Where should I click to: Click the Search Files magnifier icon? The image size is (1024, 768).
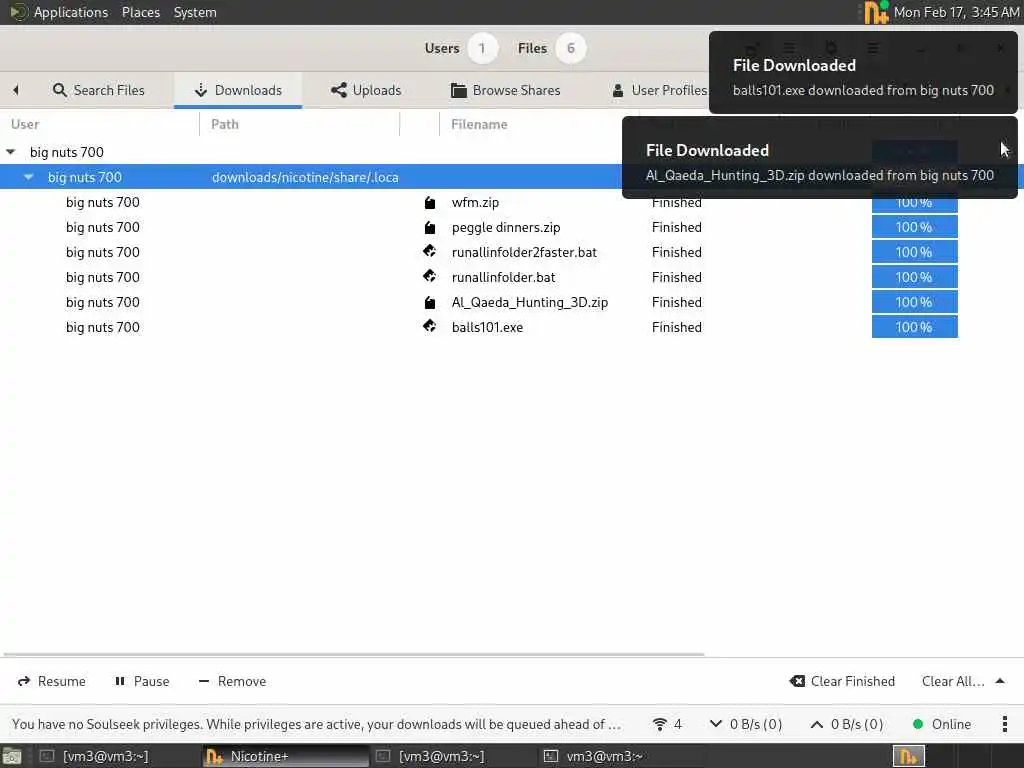pyautogui.click(x=59, y=90)
